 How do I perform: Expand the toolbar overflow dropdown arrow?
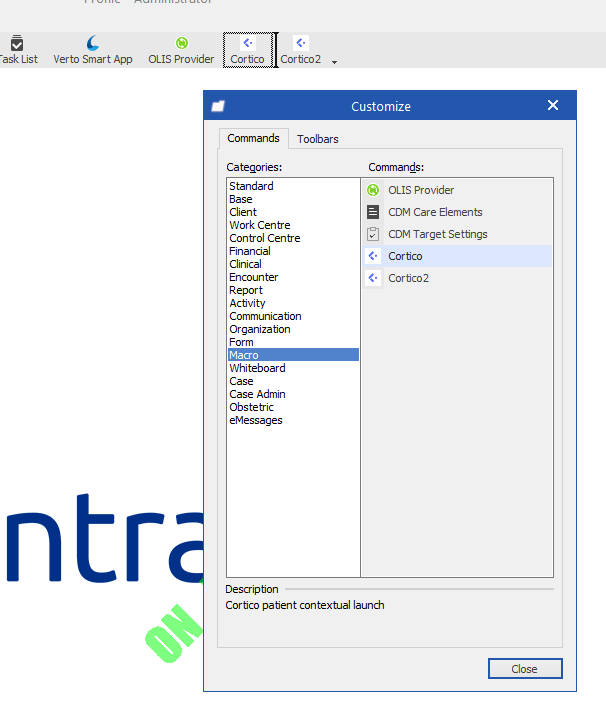(x=335, y=62)
